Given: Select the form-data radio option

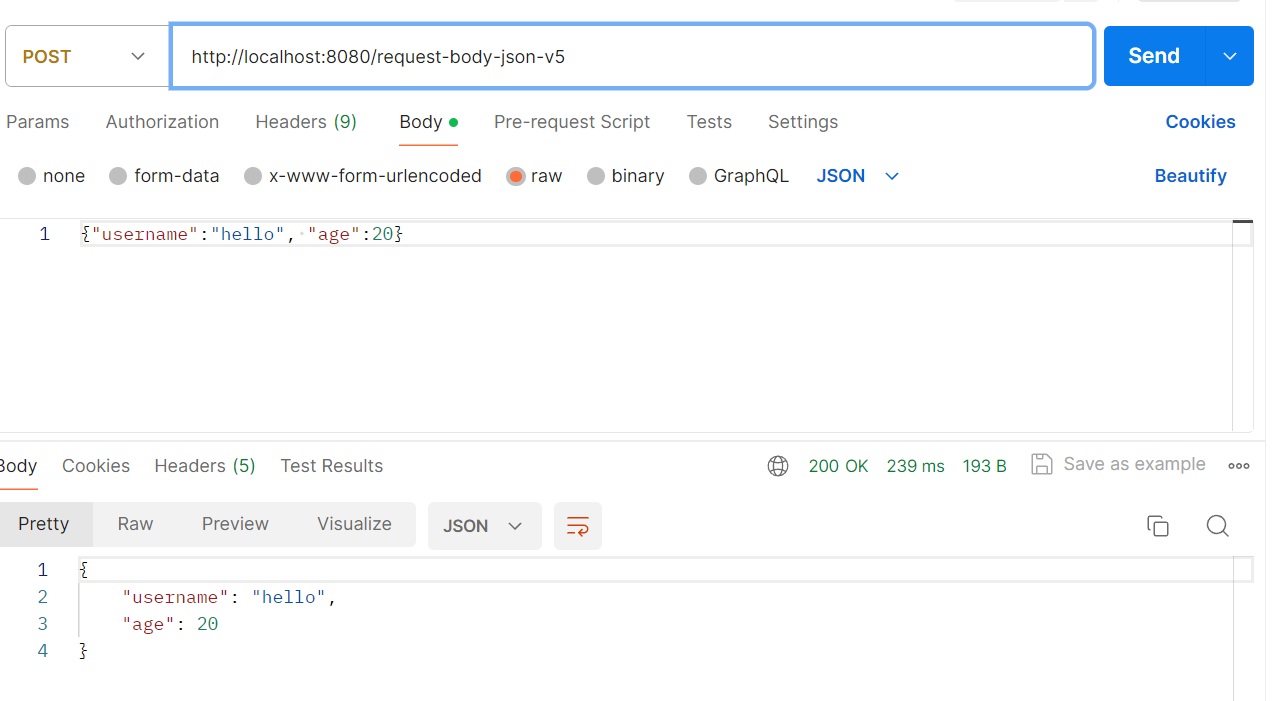Looking at the screenshot, I should click(118, 176).
